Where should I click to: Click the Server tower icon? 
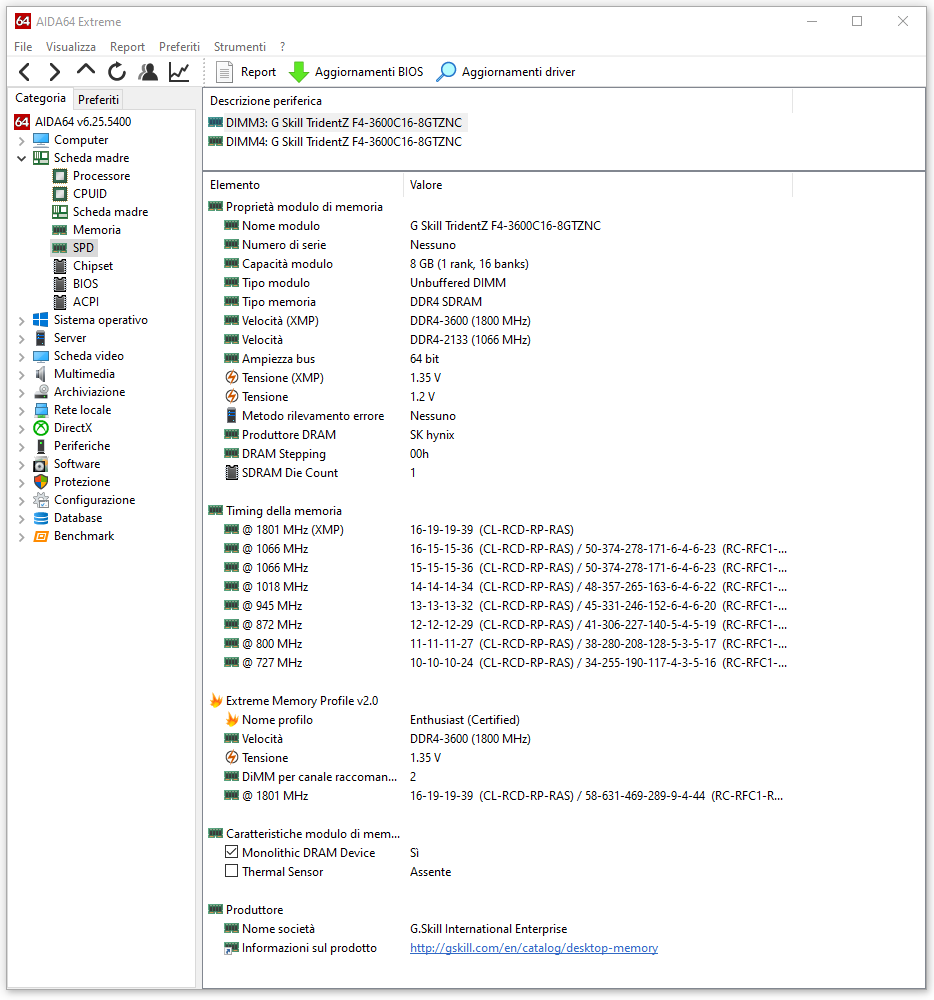pos(41,338)
